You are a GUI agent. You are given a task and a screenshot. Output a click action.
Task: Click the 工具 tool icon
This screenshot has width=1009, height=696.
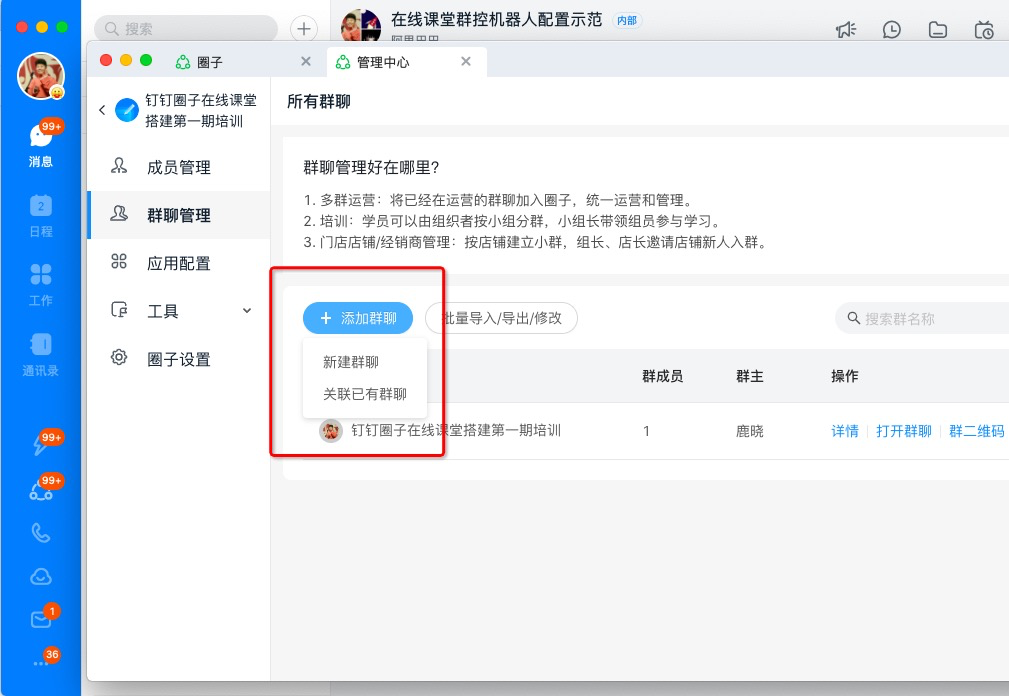coord(119,310)
